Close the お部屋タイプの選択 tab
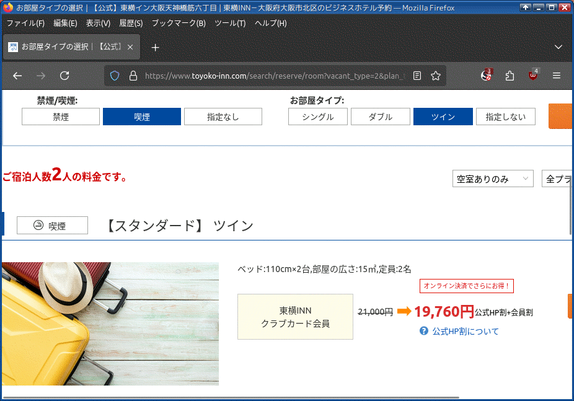 130,47
